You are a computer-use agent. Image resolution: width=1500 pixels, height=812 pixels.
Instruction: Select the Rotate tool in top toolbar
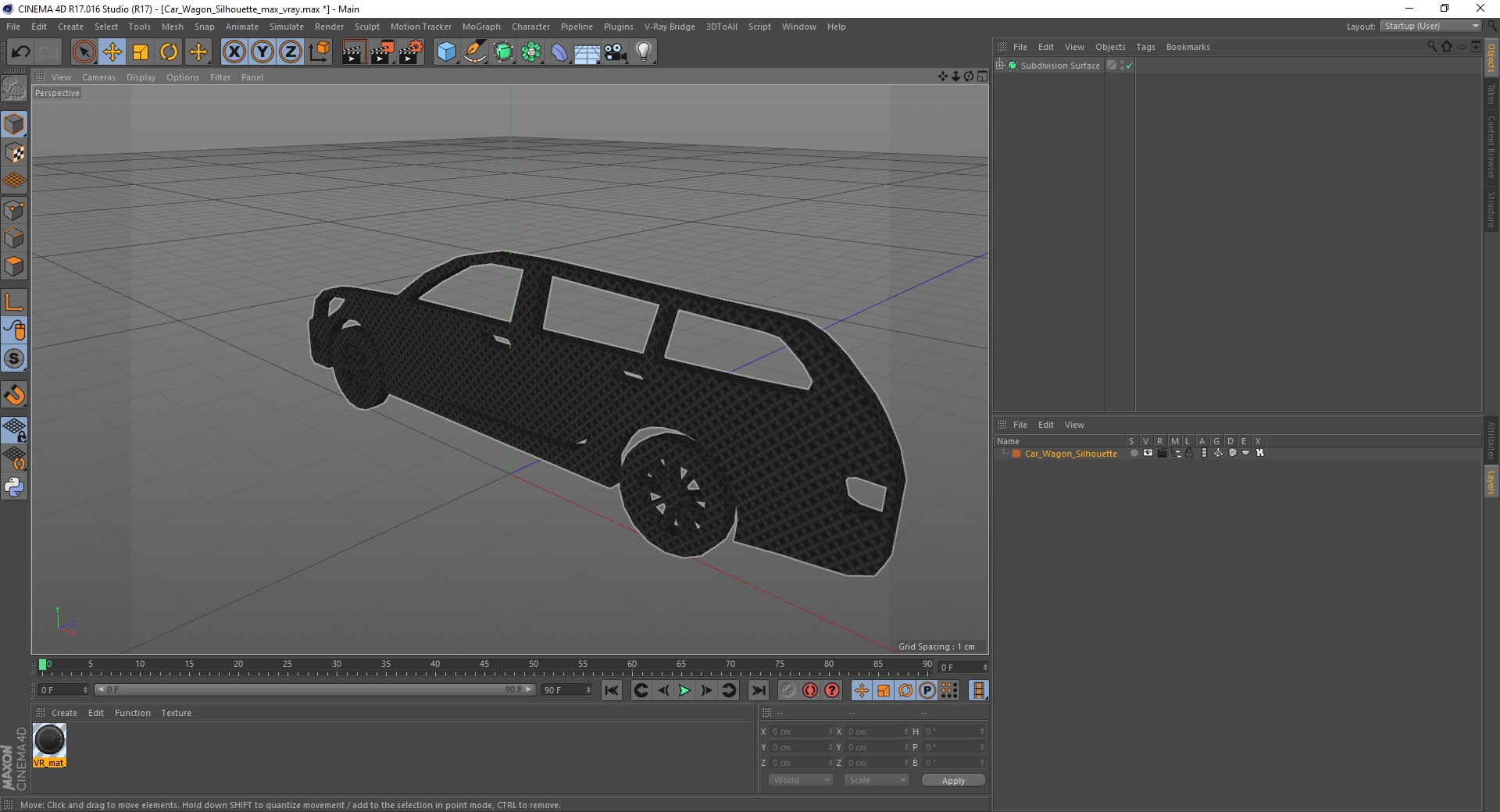[x=169, y=52]
